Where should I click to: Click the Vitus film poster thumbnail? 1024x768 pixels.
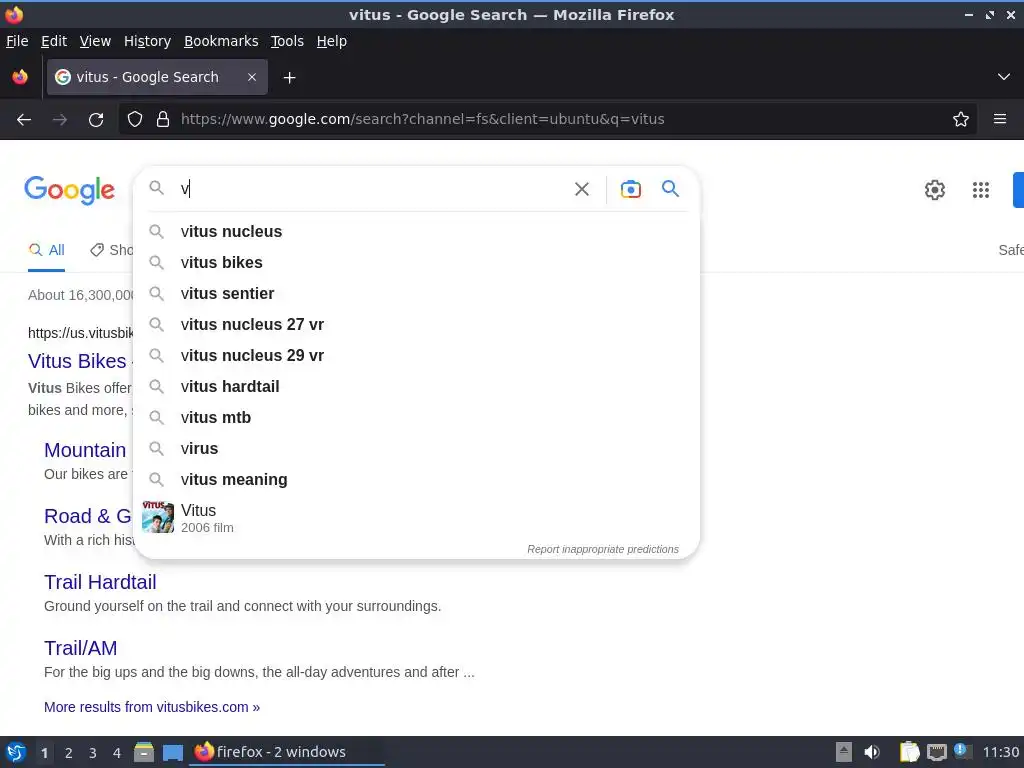click(x=158, y=517)
